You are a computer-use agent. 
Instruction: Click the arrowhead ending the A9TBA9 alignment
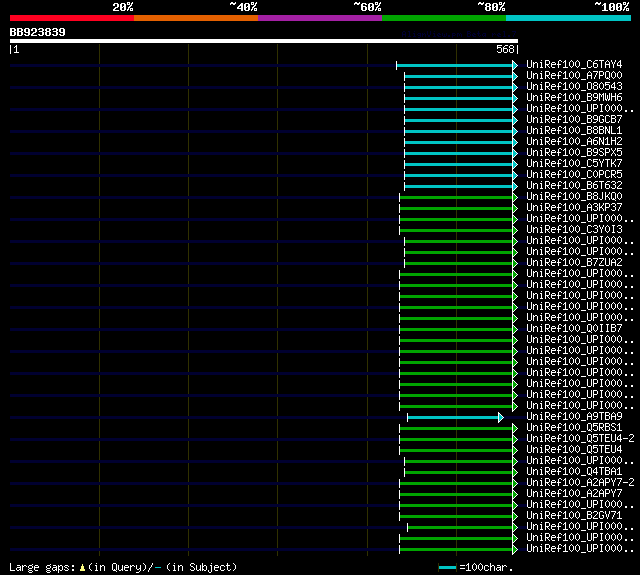(501, 417)
